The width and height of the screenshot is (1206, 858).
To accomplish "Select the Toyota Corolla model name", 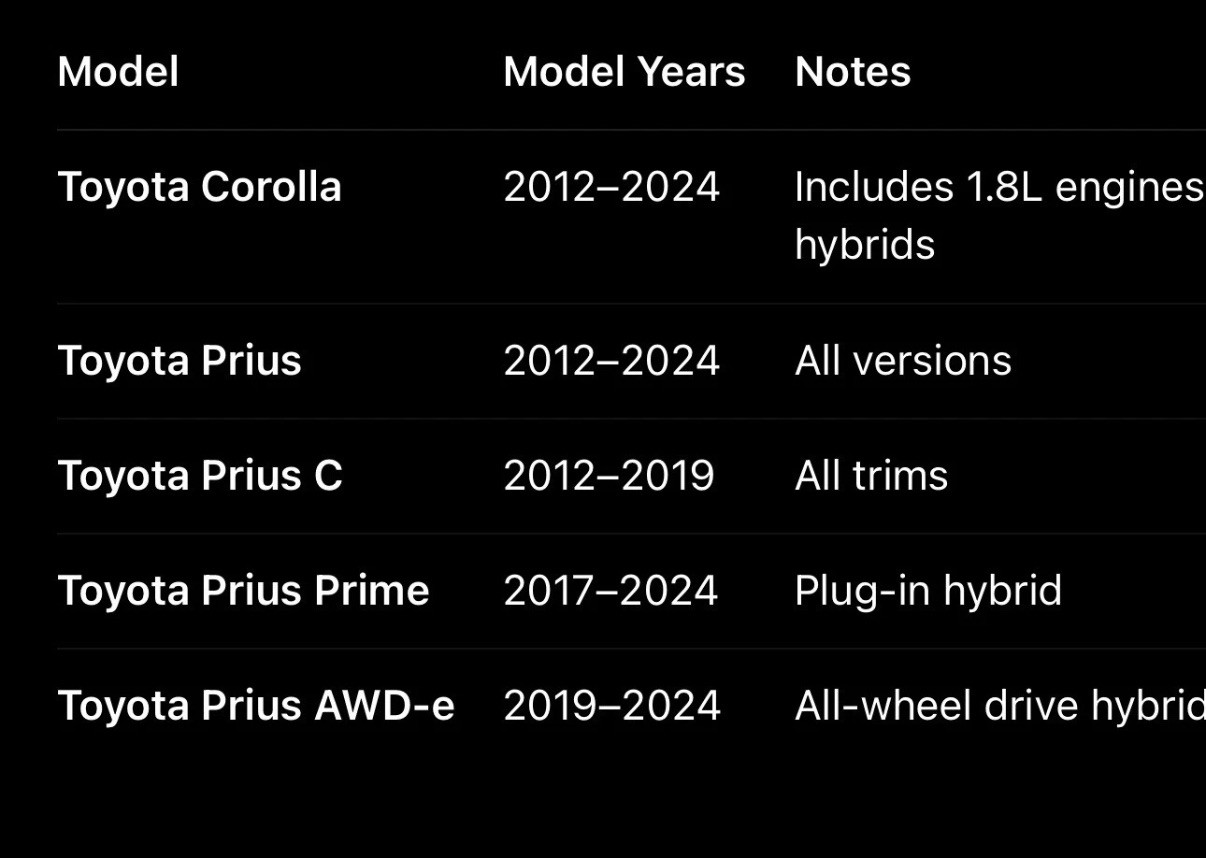I will pyautogui.click(x=199, y=187).
